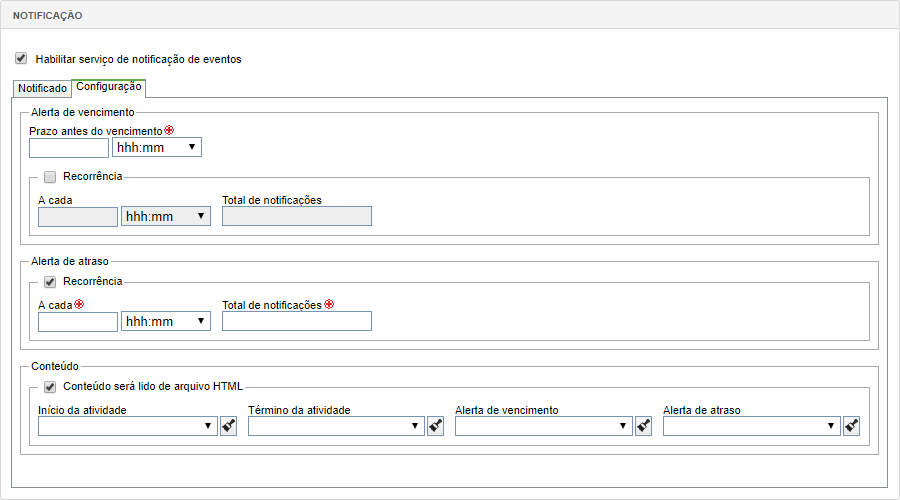Switch to the Notificado tab

(x=42, y=88)
